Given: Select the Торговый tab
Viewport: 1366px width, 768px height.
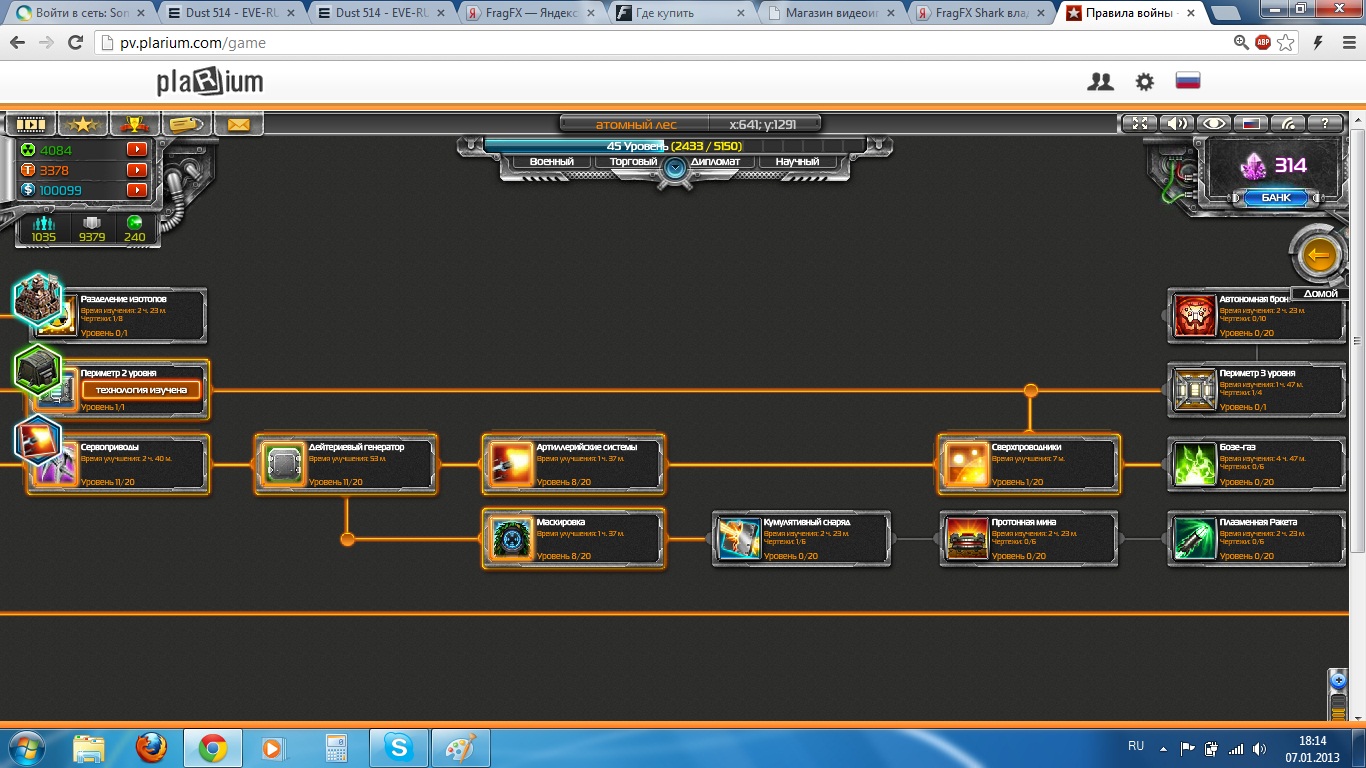Looking at the screenshot, I should (633, 161).
